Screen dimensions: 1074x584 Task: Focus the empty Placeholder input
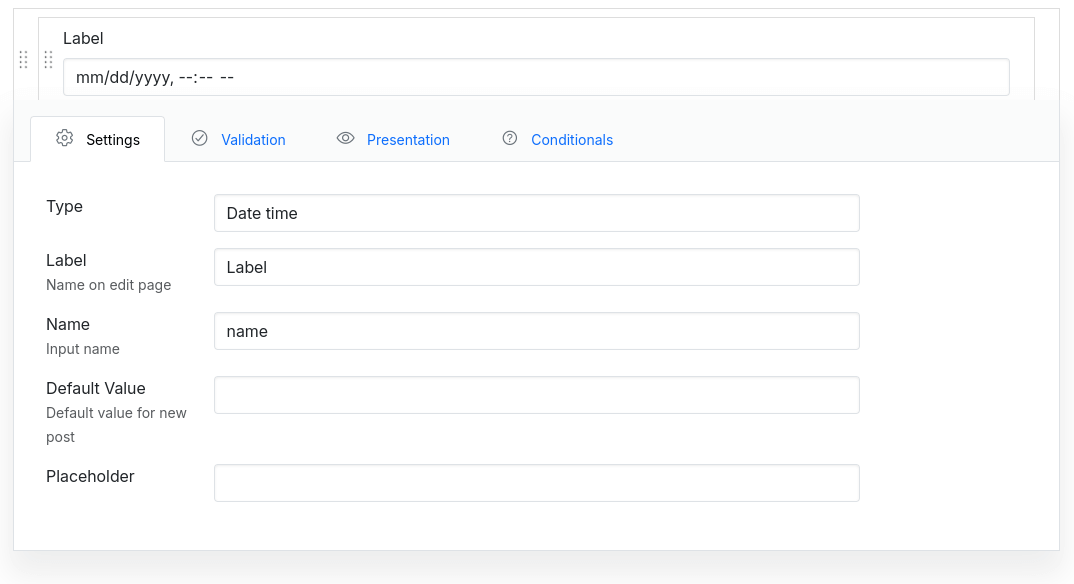coord(536,483)
